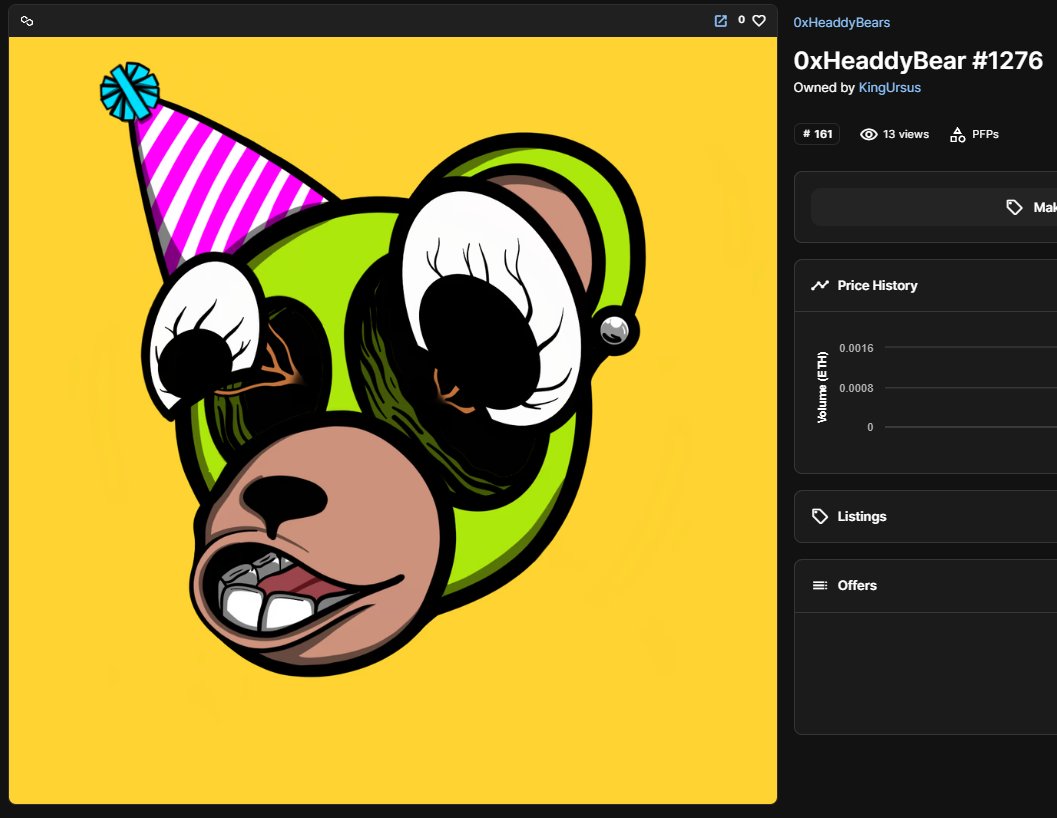The height and width of the screenshot is (818, 1057).
Task: Click the Price History chart icon
Action: (820, 285)
